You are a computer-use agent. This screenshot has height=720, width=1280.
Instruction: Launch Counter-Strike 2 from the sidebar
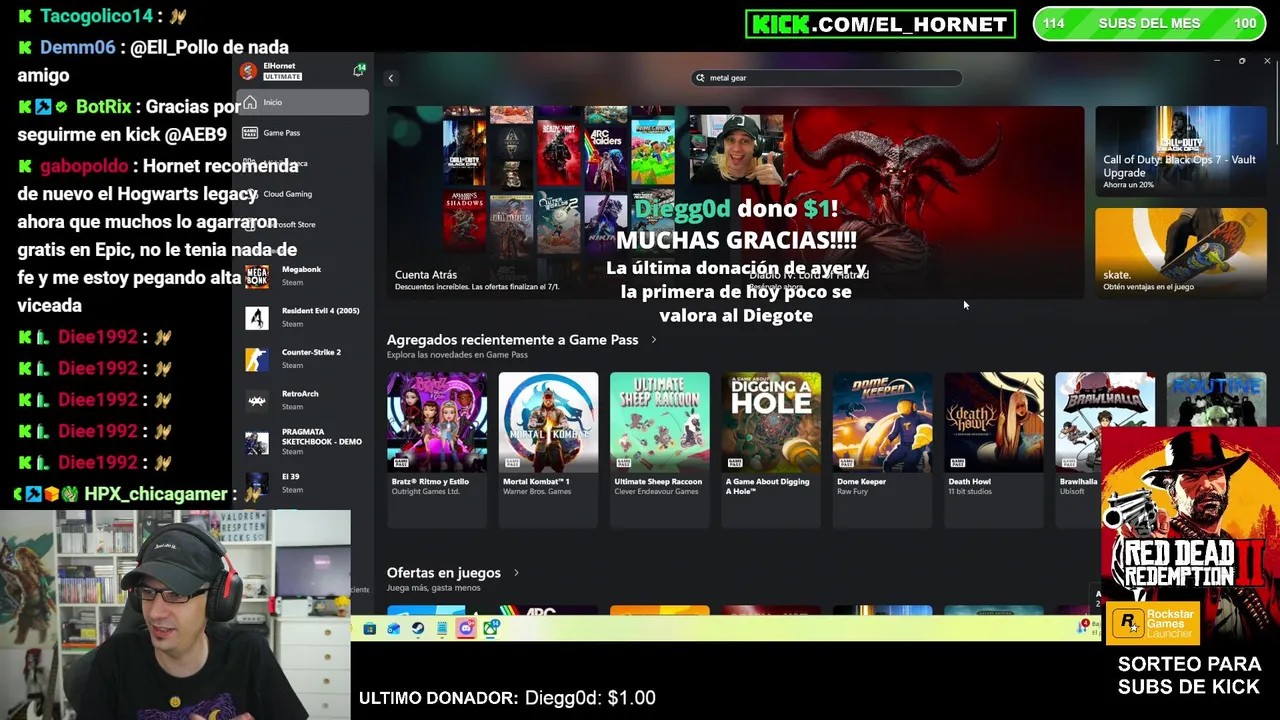[302, 358]
